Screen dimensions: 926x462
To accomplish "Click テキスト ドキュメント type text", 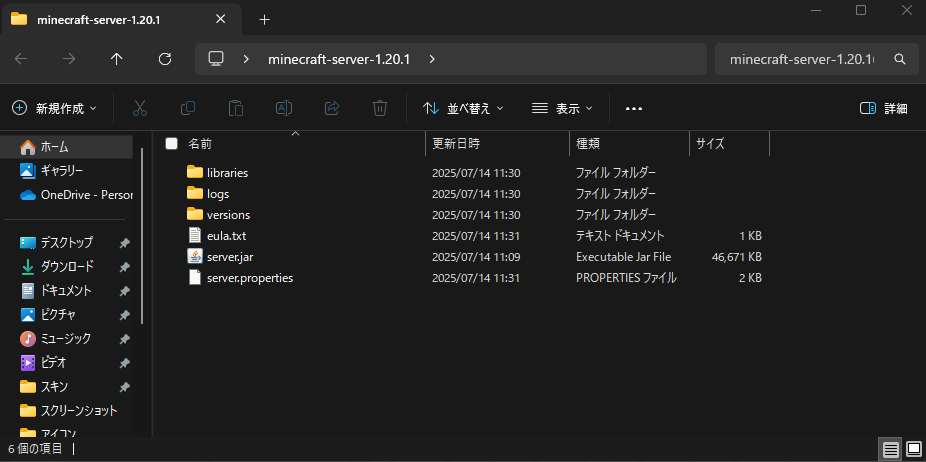I will coord(620,236).
